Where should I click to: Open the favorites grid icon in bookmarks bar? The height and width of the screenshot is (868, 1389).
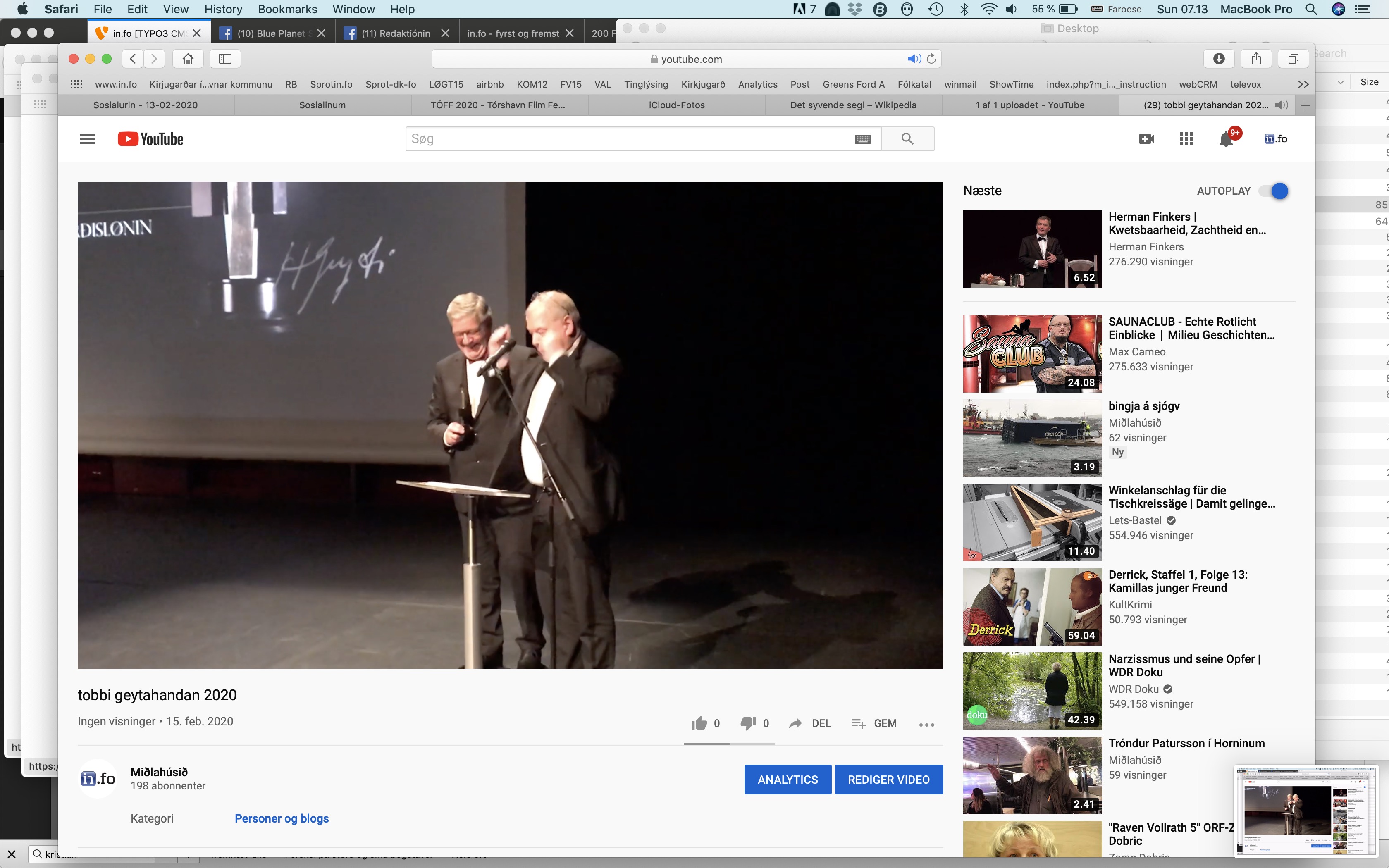[x=76, y=84]
